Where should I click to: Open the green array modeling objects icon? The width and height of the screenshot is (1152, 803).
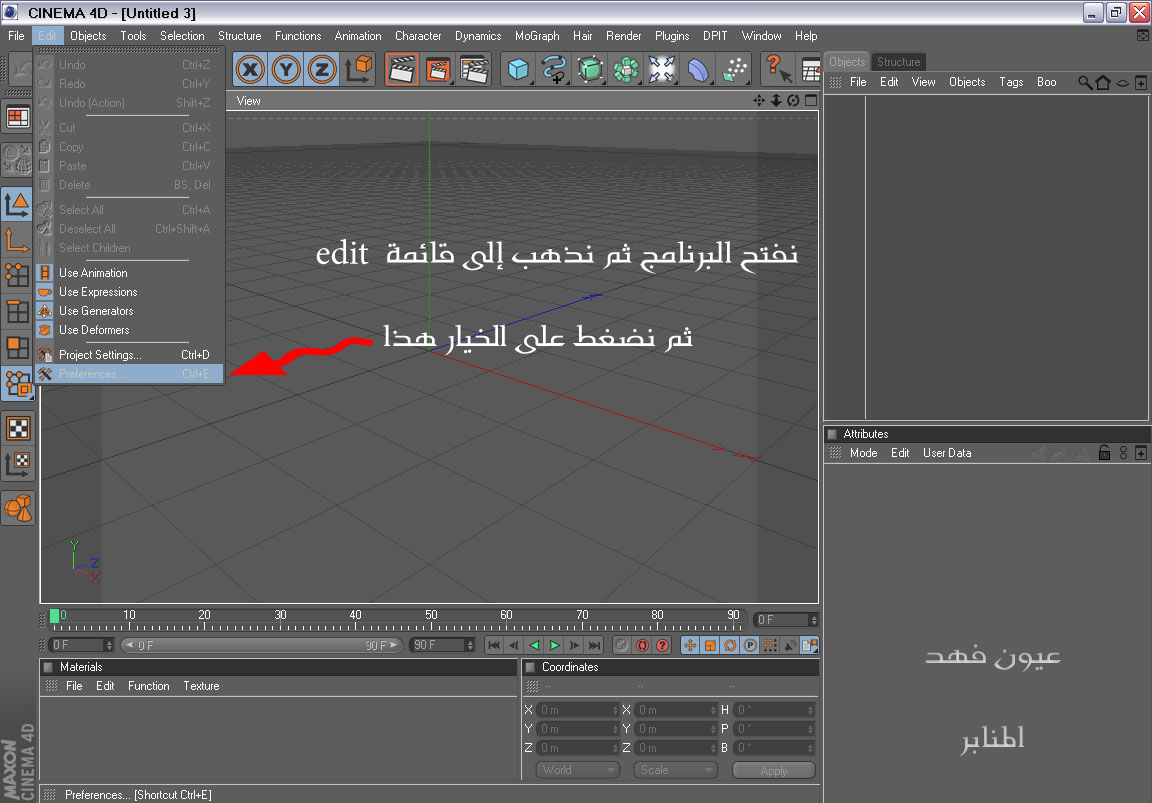pos(625,70)
